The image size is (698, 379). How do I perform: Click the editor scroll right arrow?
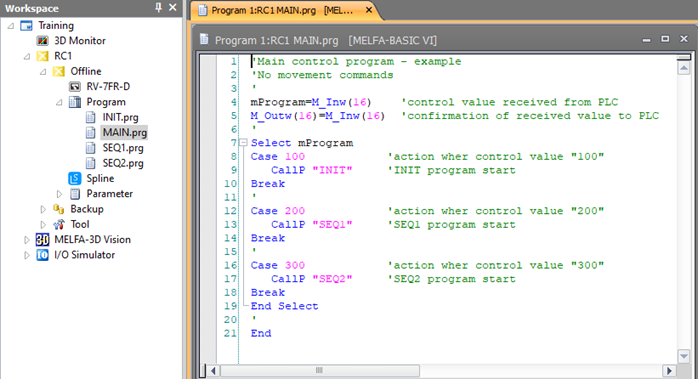(x=669, y=371)
